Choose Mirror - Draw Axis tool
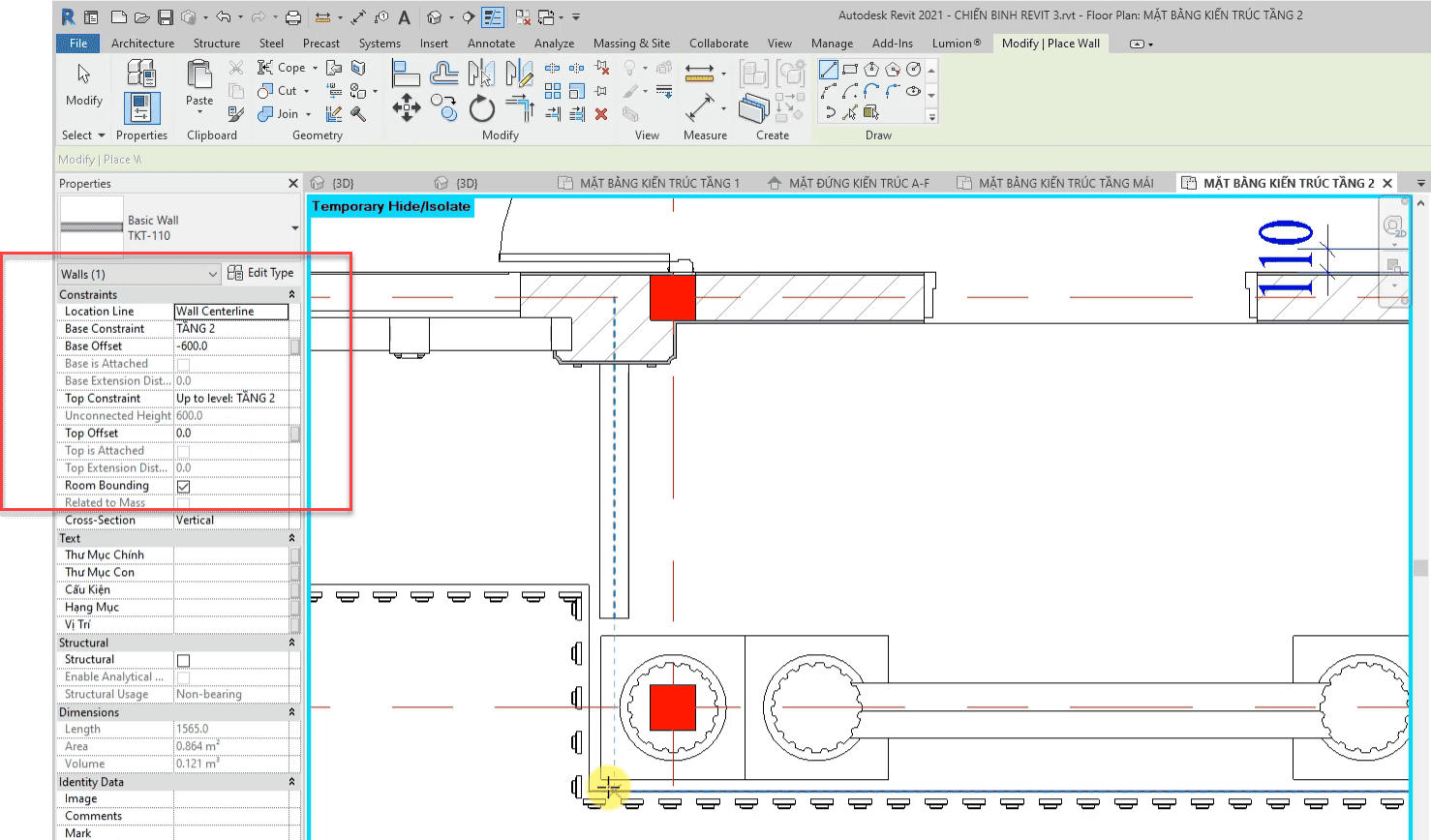This screenshot has height=840, width=1431. tap(519, 74)
